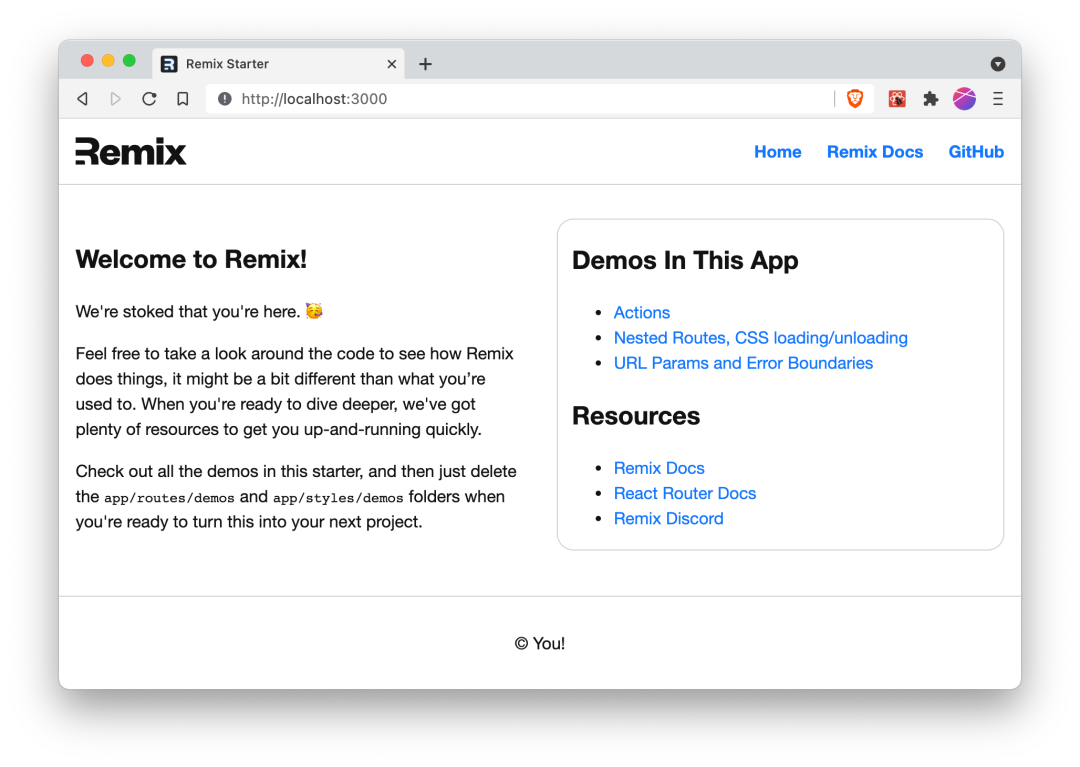Go to Home in the navigation
Image resolution: width=1080 pixels, height=767 pixels.
tap(778, 151)
